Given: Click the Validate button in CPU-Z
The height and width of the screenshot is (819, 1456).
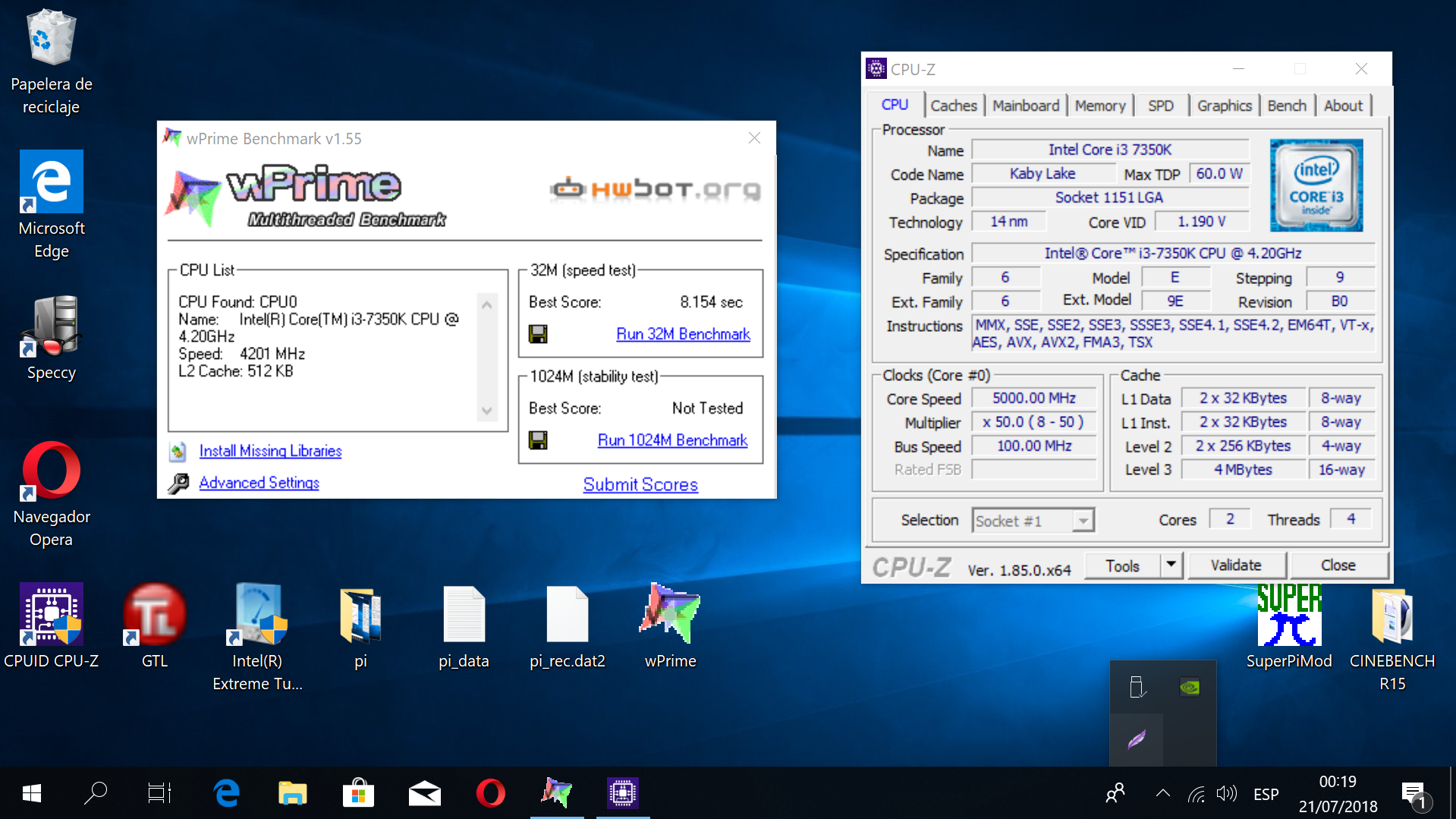Looking at the screenshot, I should [1236, 565].
